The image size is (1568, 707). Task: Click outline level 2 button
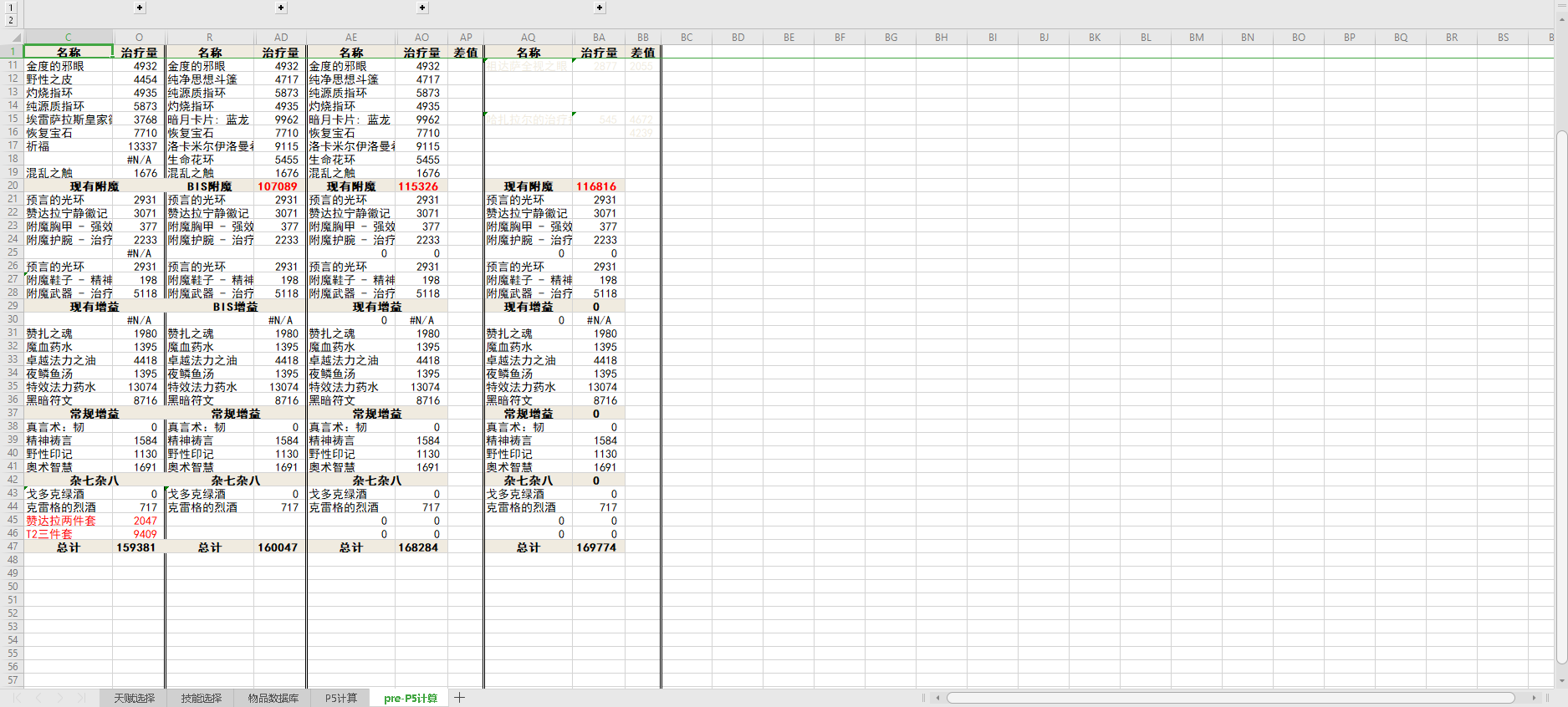(x=11, y=21)
